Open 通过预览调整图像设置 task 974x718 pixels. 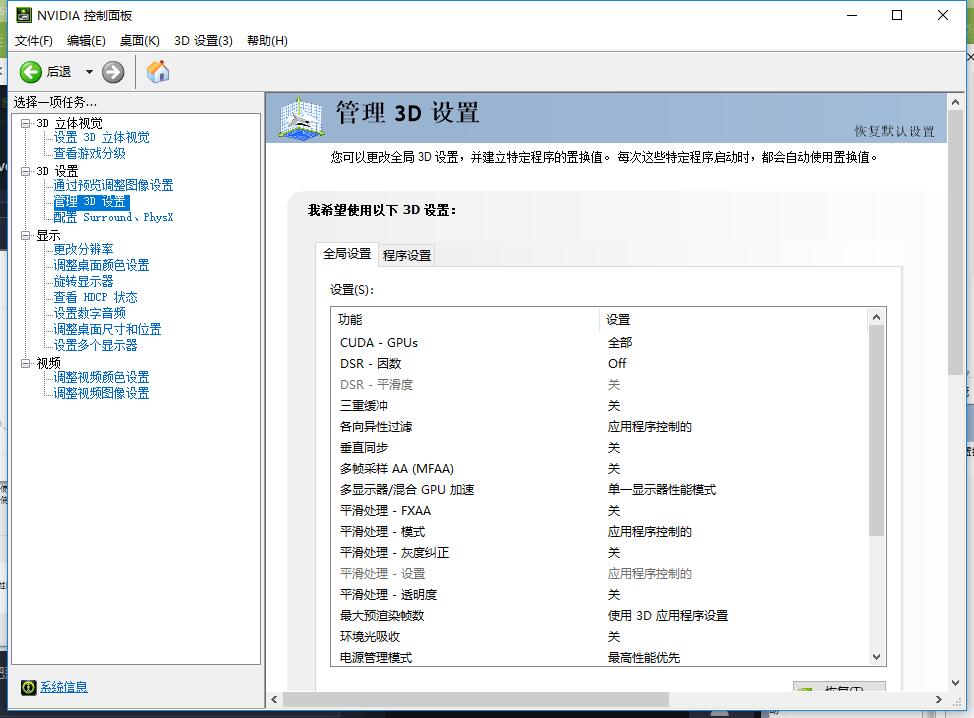click(x=113, y=185)
